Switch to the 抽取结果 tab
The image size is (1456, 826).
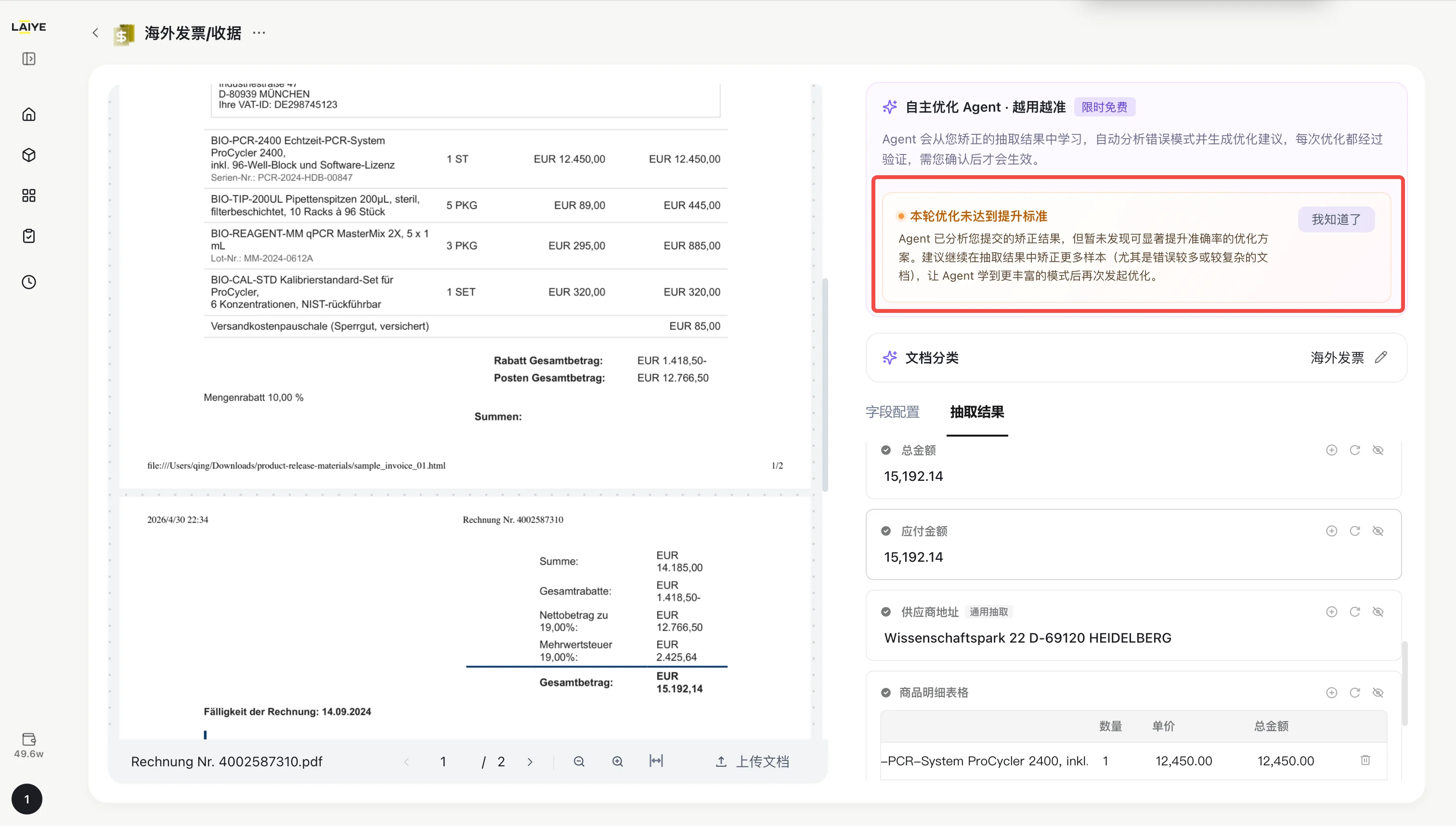[976, 412]
